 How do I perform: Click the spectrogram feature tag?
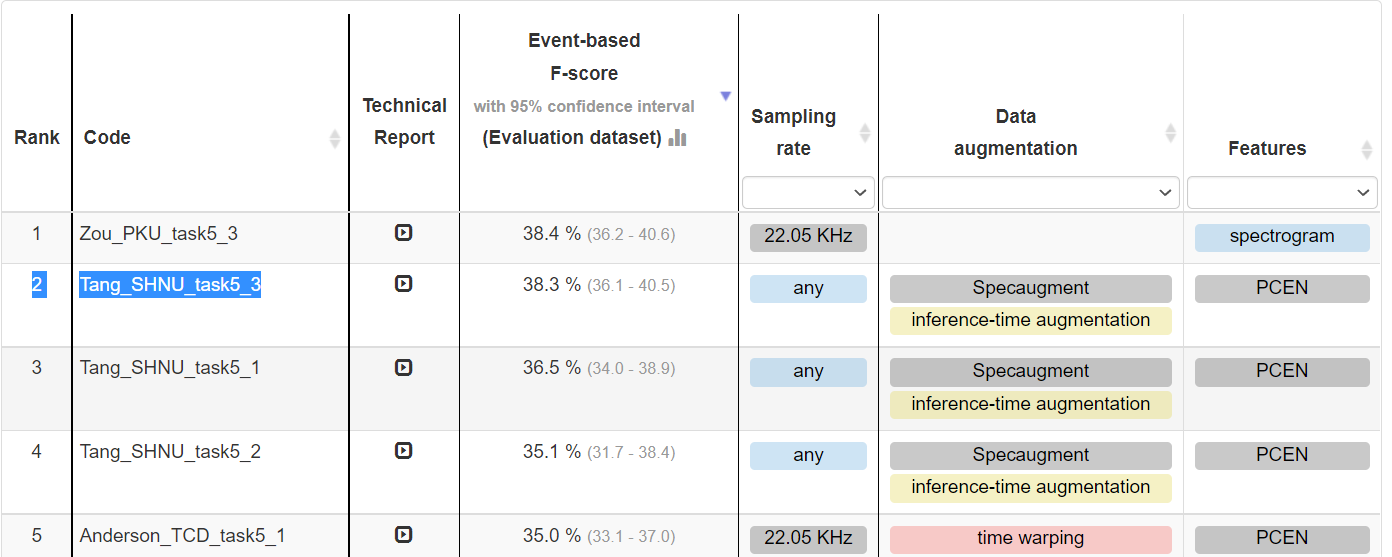point(1282,237)
